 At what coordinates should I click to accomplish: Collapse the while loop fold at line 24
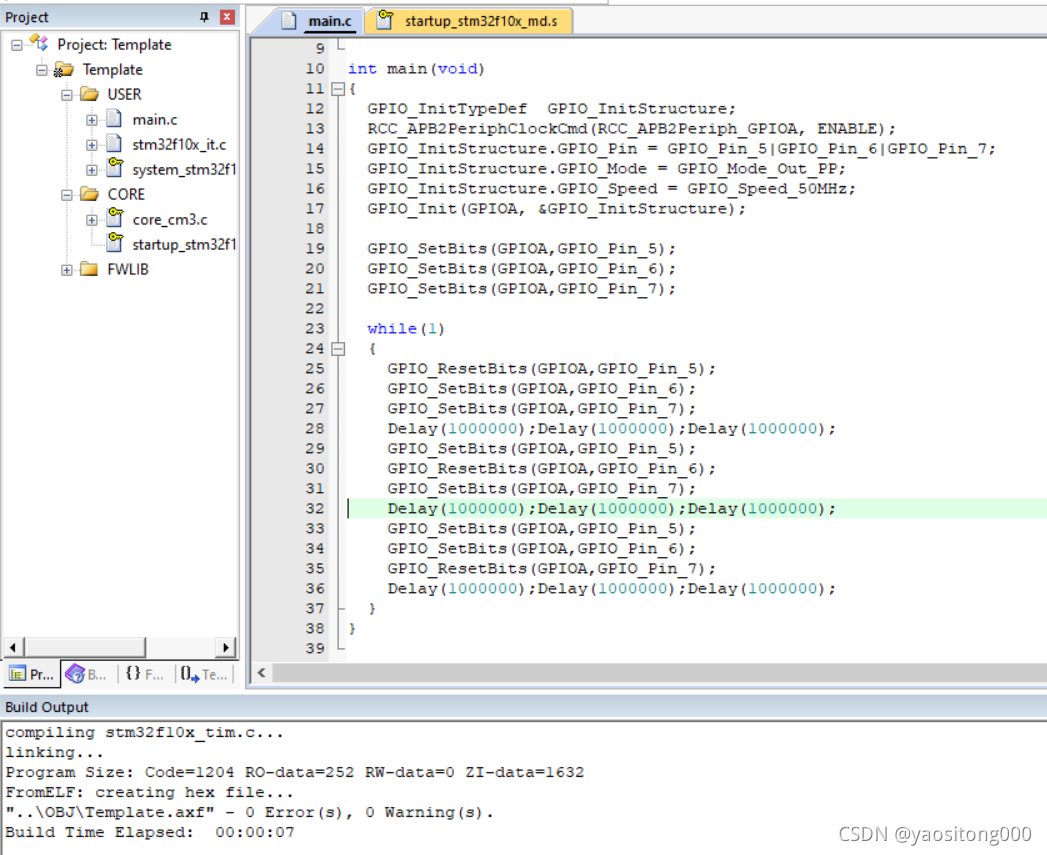point(339,349)
